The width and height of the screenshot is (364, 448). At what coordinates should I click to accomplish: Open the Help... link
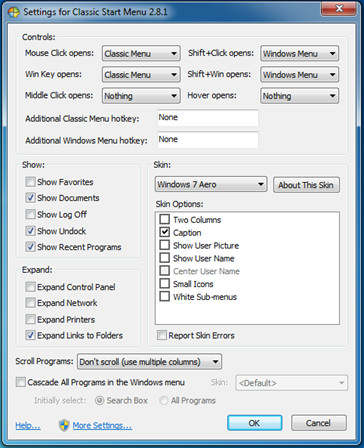tap(28, 426)
